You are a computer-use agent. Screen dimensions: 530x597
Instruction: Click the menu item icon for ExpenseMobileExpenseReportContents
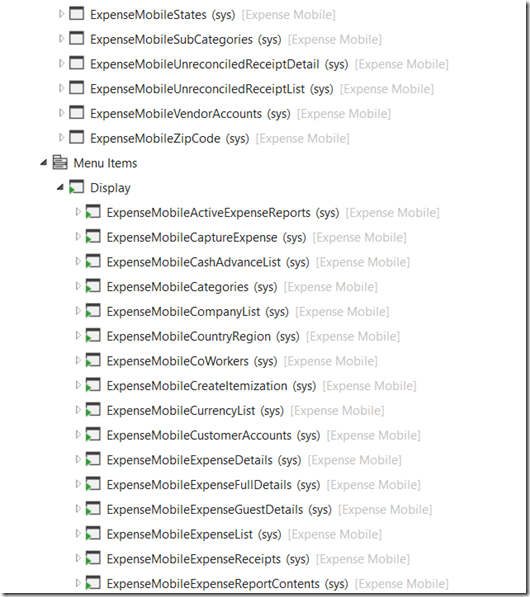coord(93,583)
